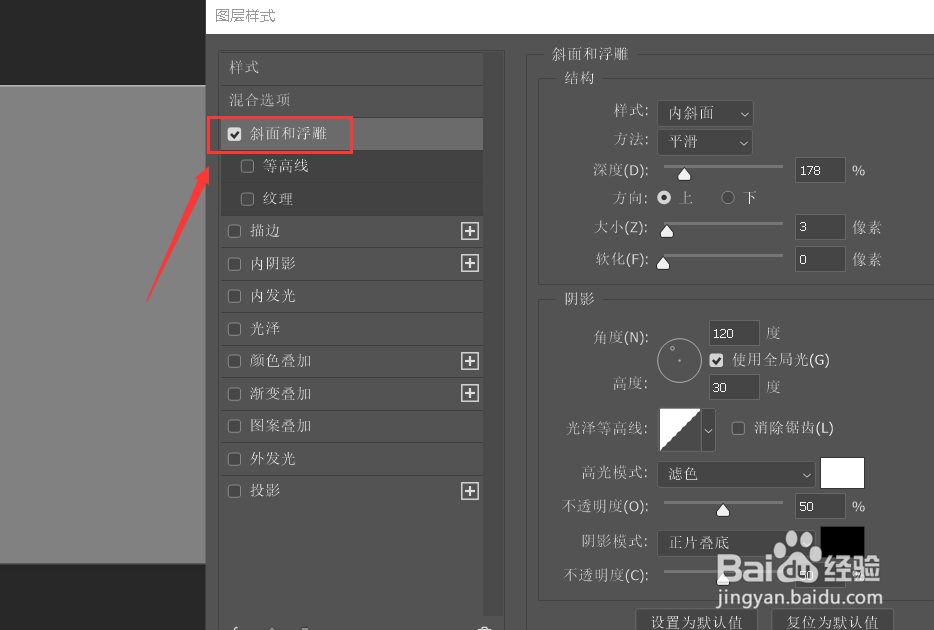Open the 光泽等高线 picker arrow

(708, 429)
